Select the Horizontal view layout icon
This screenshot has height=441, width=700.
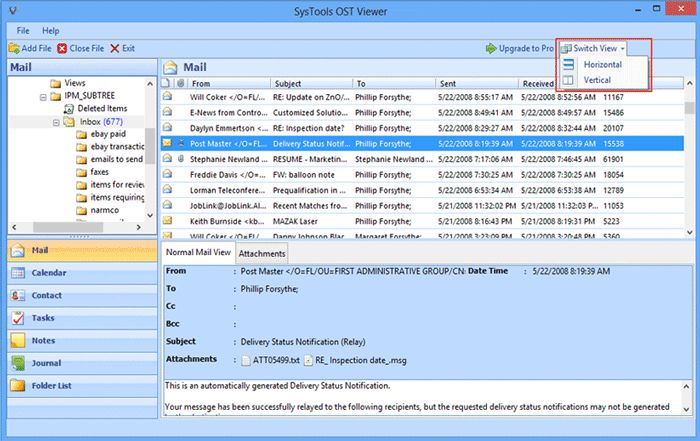568,64
